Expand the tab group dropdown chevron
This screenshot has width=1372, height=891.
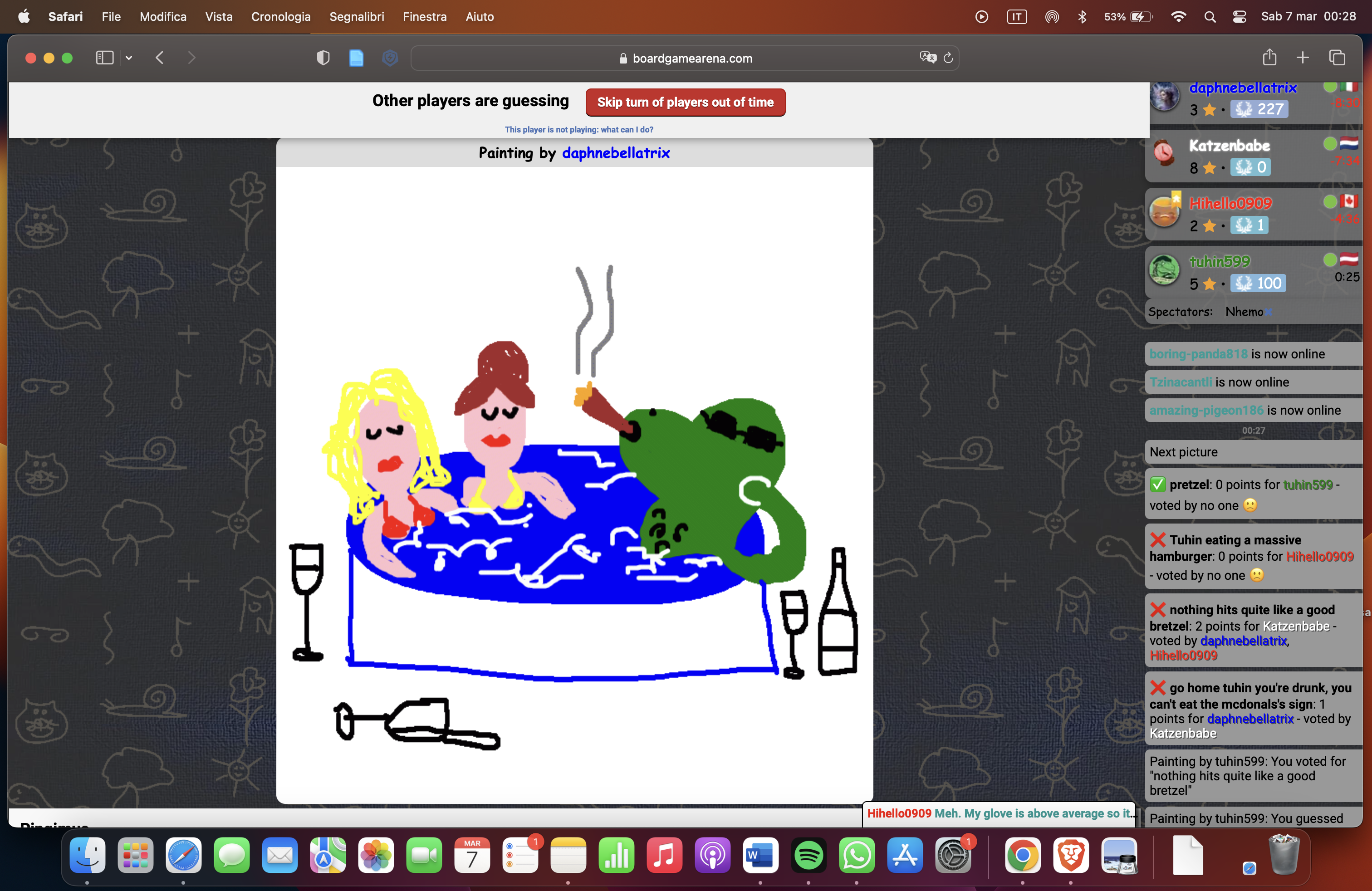point(129,58)
